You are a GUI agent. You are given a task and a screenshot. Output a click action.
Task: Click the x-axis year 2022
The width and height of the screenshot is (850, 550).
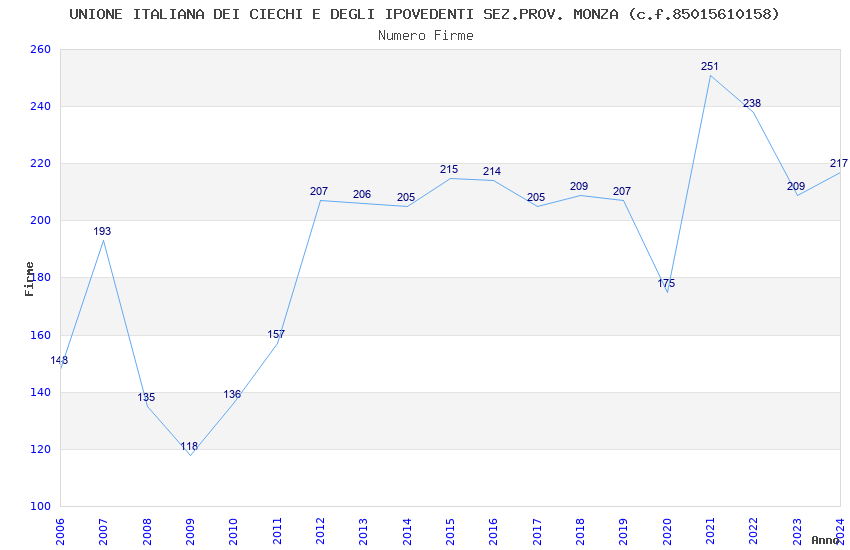click(x=754, y=531)
